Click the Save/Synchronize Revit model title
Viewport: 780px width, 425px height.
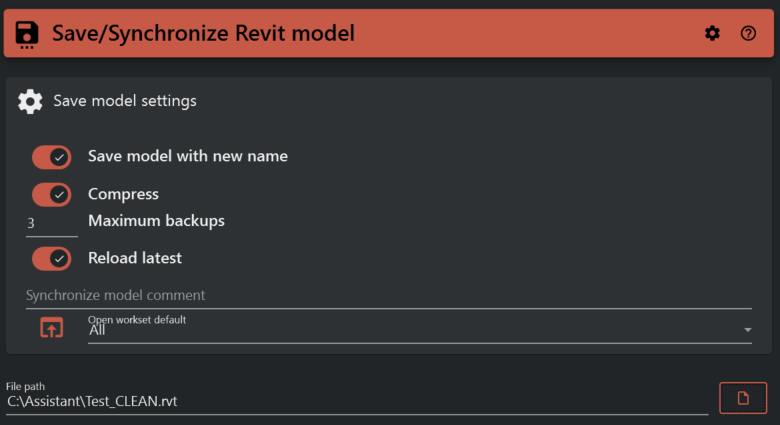pos(203,33)
